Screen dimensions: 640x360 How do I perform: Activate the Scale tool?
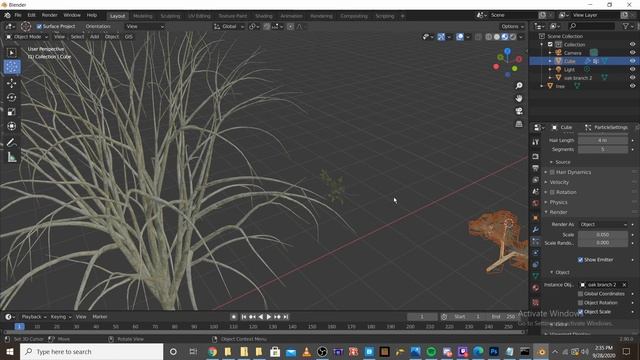click(11, 112)
